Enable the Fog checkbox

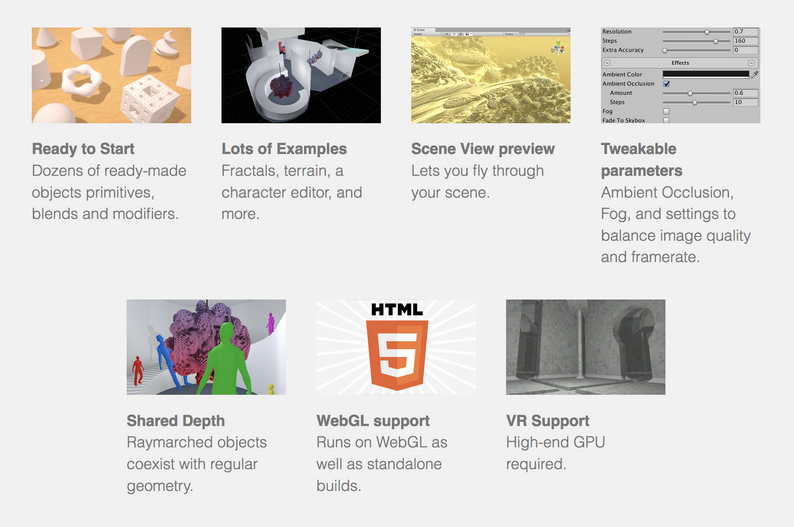[x=666, y=111]
